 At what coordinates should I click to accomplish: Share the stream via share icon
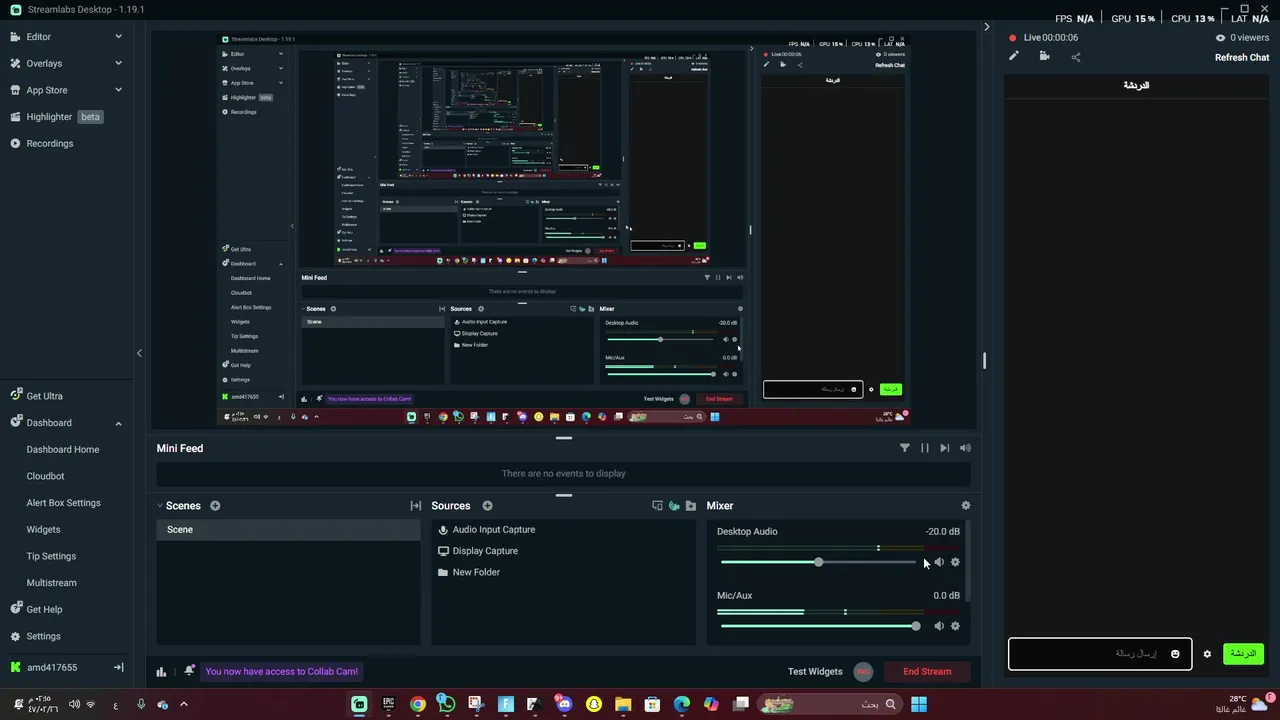1076,57
